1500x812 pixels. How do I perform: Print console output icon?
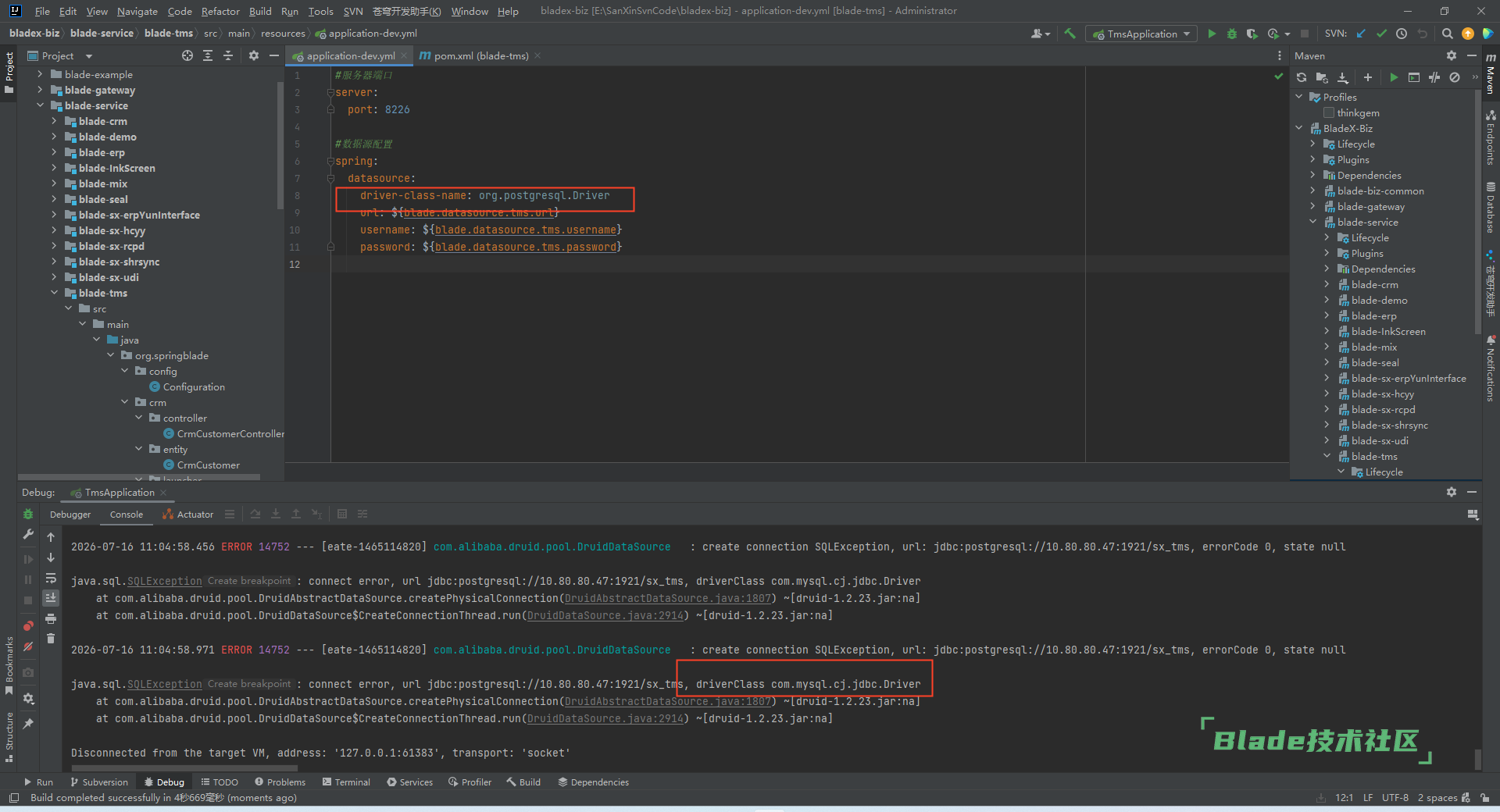pos(51,618)
